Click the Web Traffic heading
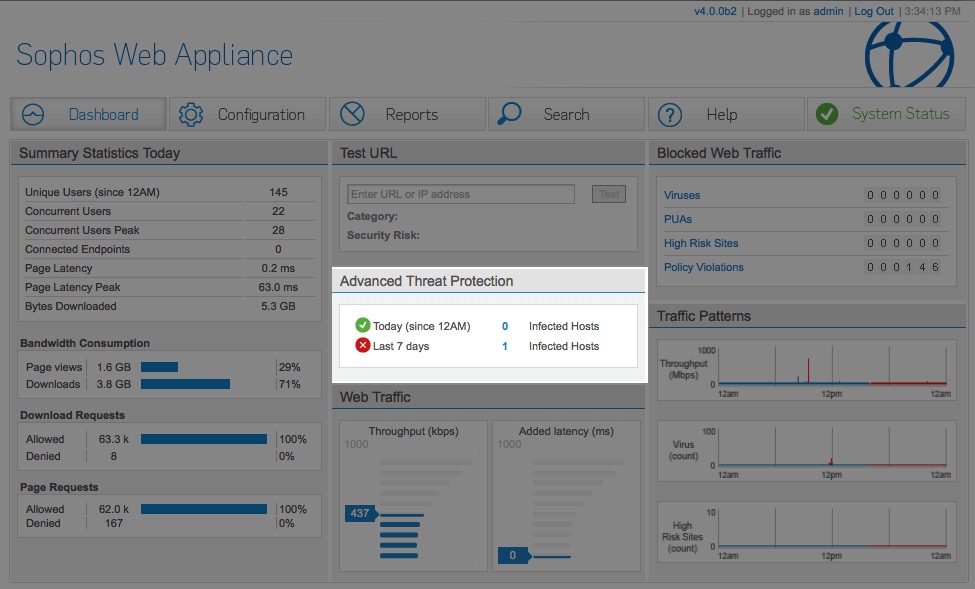The height and width of the screenshot is (589, 975). click(x=375, y=397)
